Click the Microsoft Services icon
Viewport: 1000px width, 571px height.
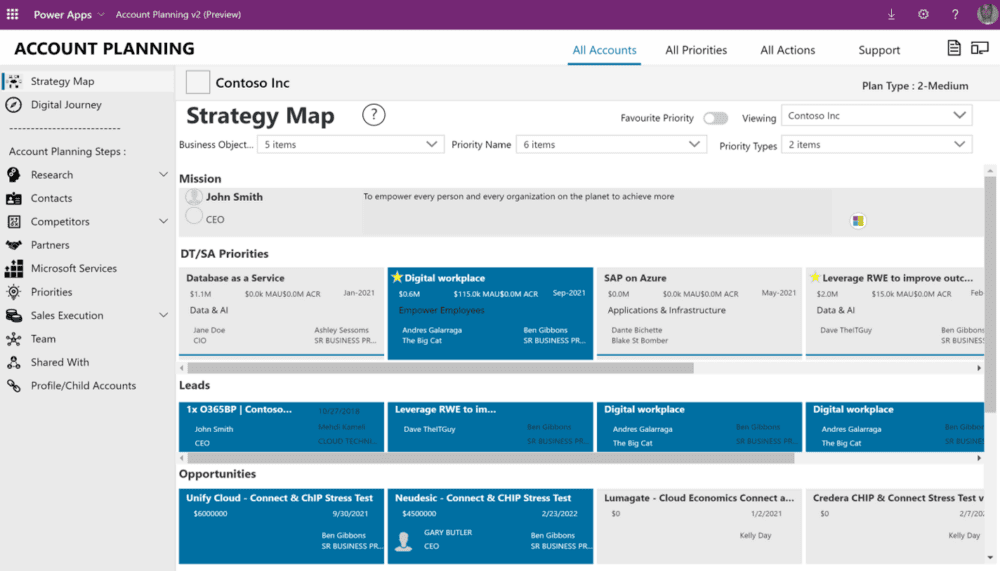tap(13, 269)
